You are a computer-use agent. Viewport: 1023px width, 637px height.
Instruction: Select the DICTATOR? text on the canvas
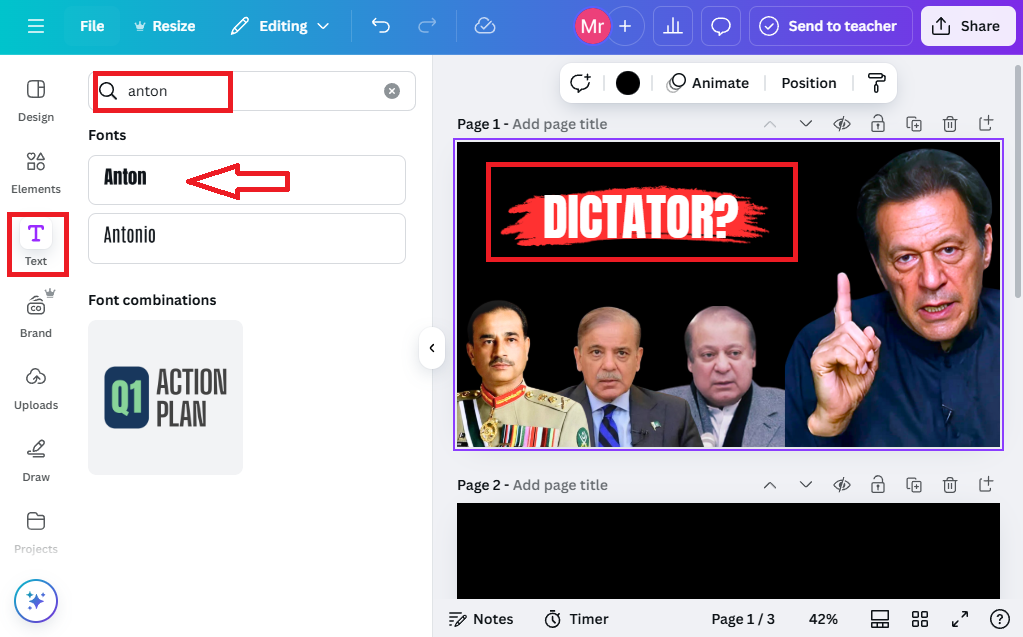point(641,216)
